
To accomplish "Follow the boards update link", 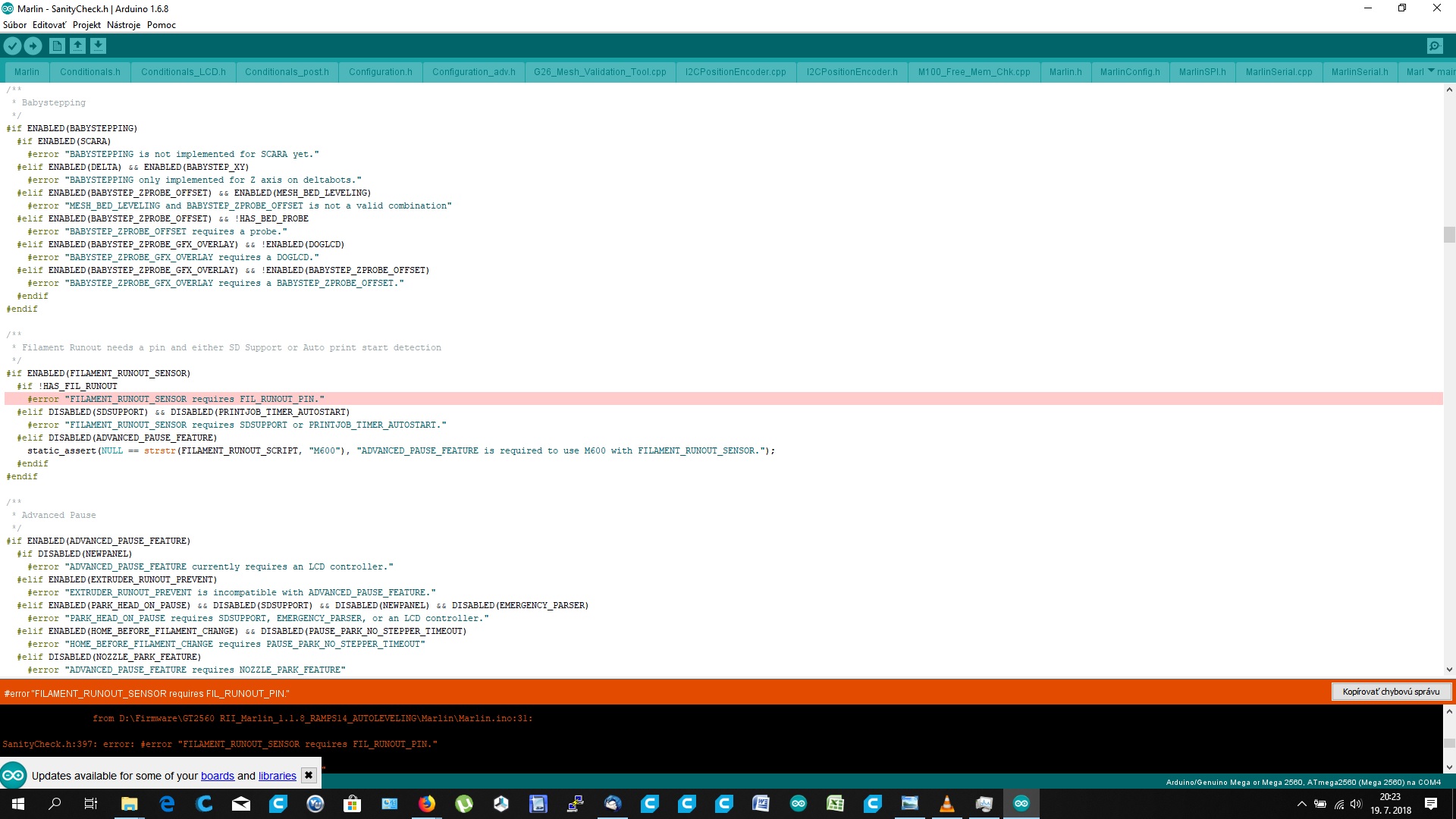I will click(217, 776).
